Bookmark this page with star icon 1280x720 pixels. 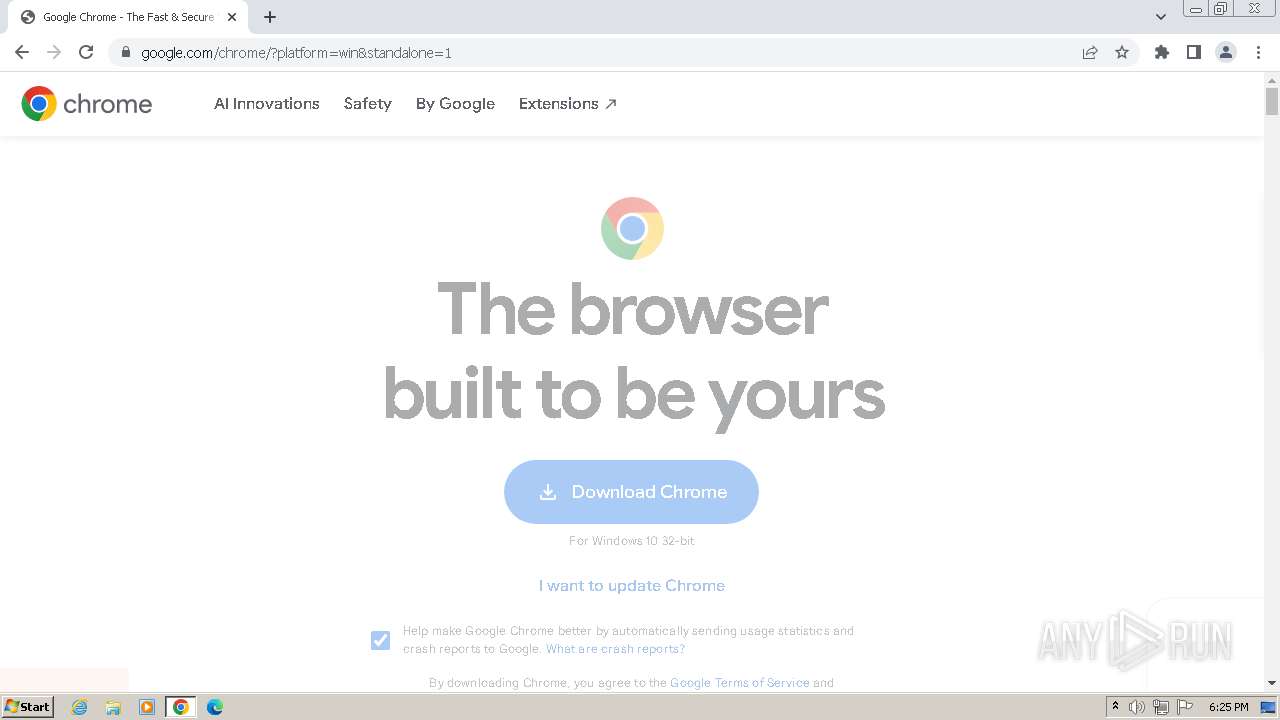point(1122,52)
